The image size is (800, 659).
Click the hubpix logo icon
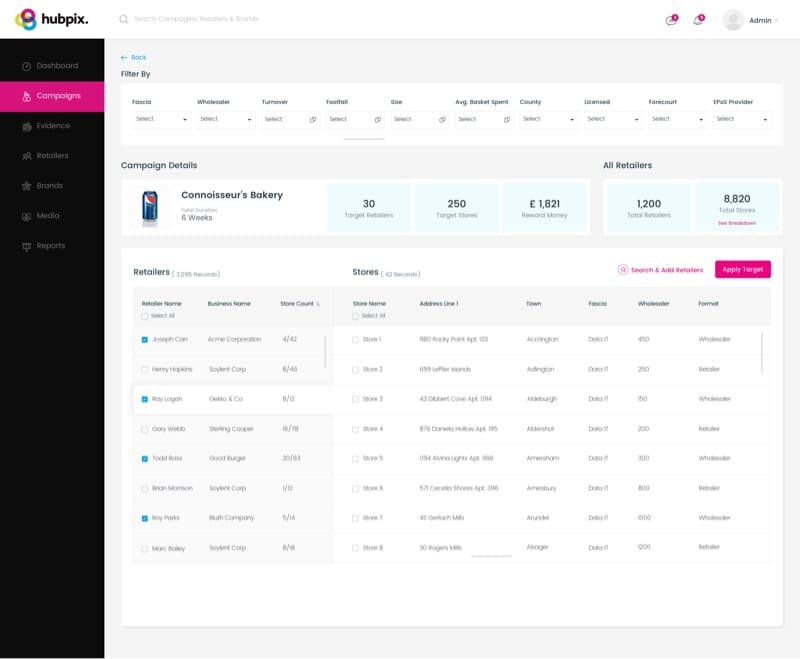coord(26,19)
